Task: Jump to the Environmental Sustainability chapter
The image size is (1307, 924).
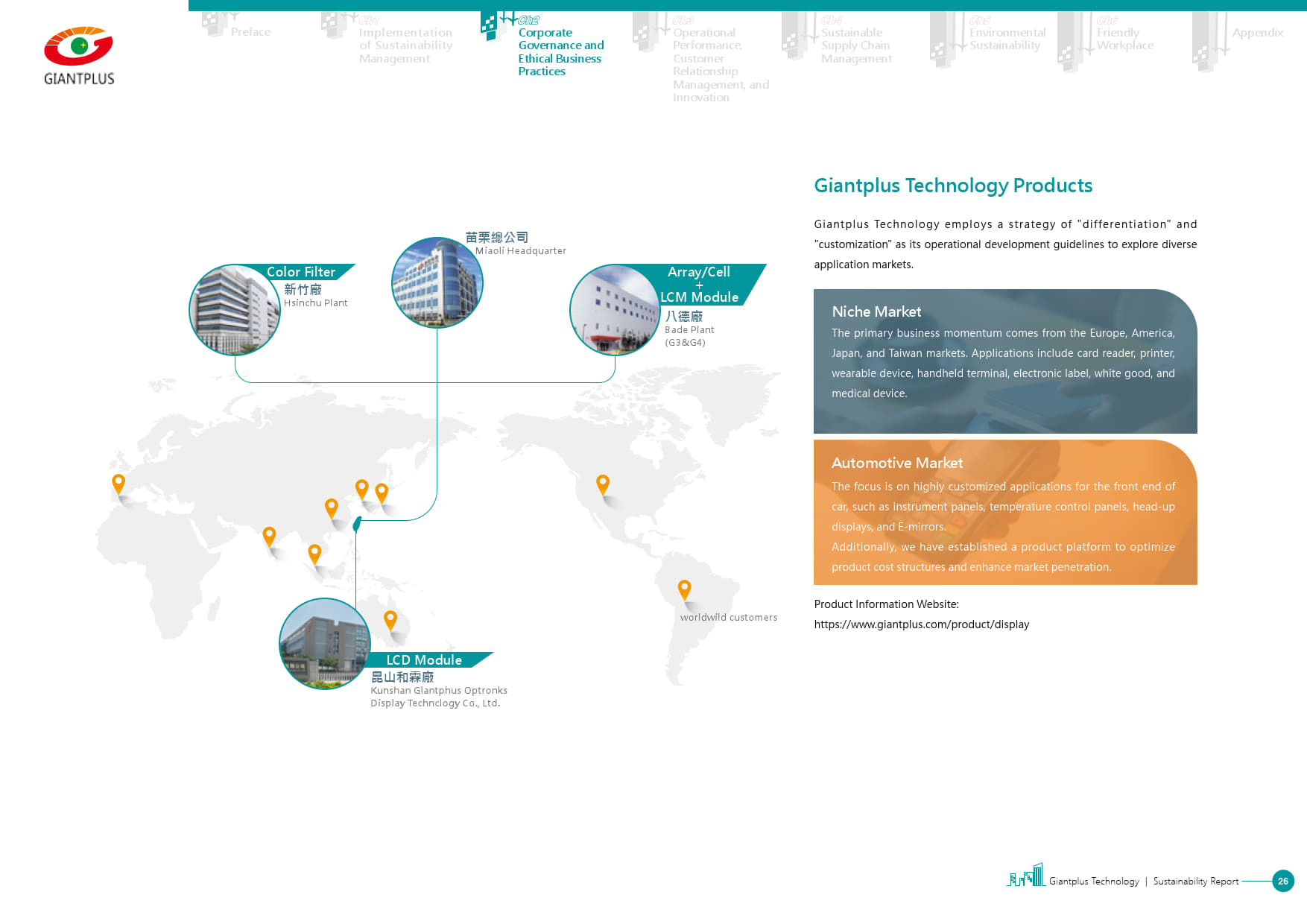Action: tap(1007, 39)
